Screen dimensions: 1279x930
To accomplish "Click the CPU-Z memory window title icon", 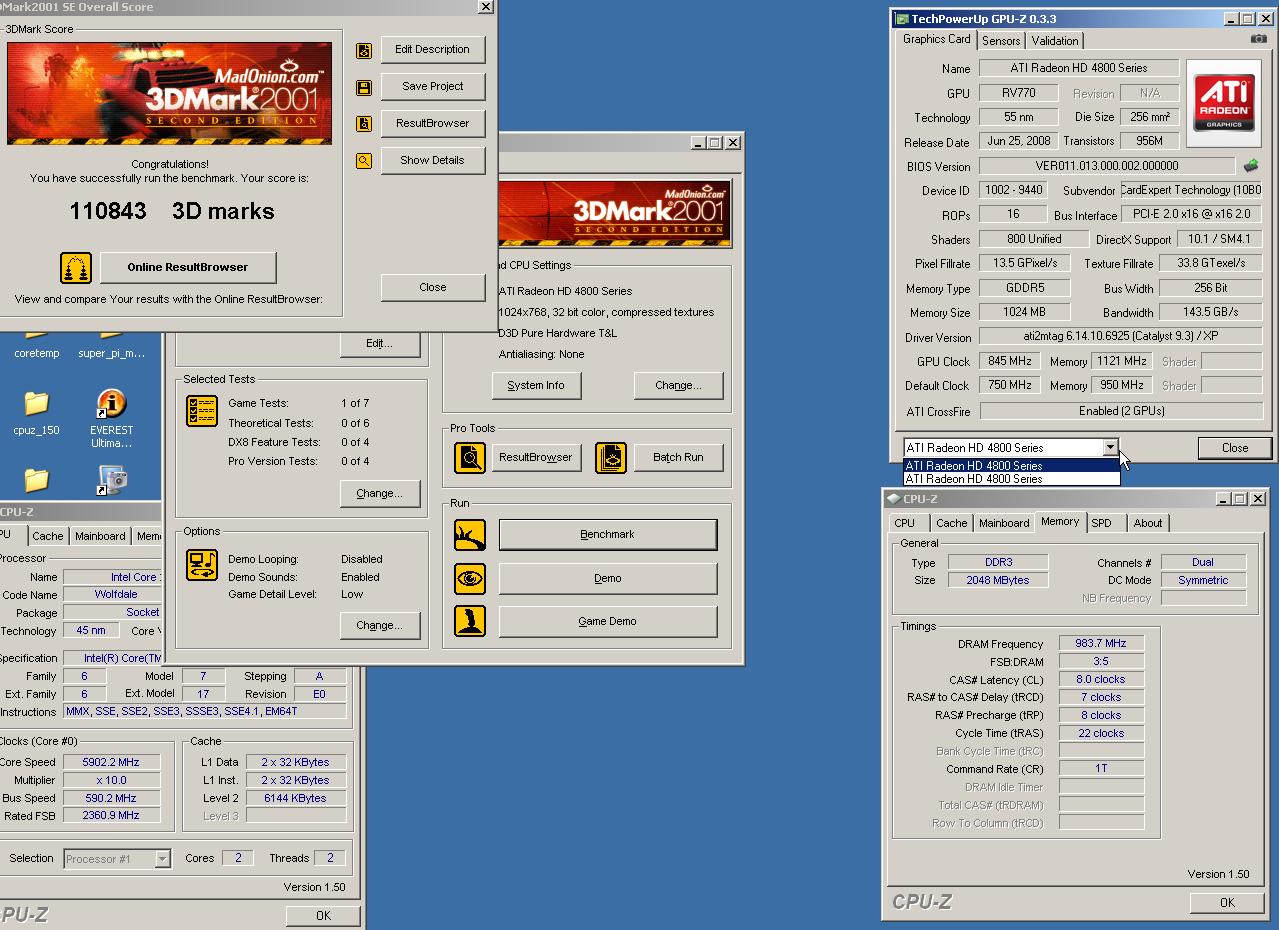I will point(892,499).
